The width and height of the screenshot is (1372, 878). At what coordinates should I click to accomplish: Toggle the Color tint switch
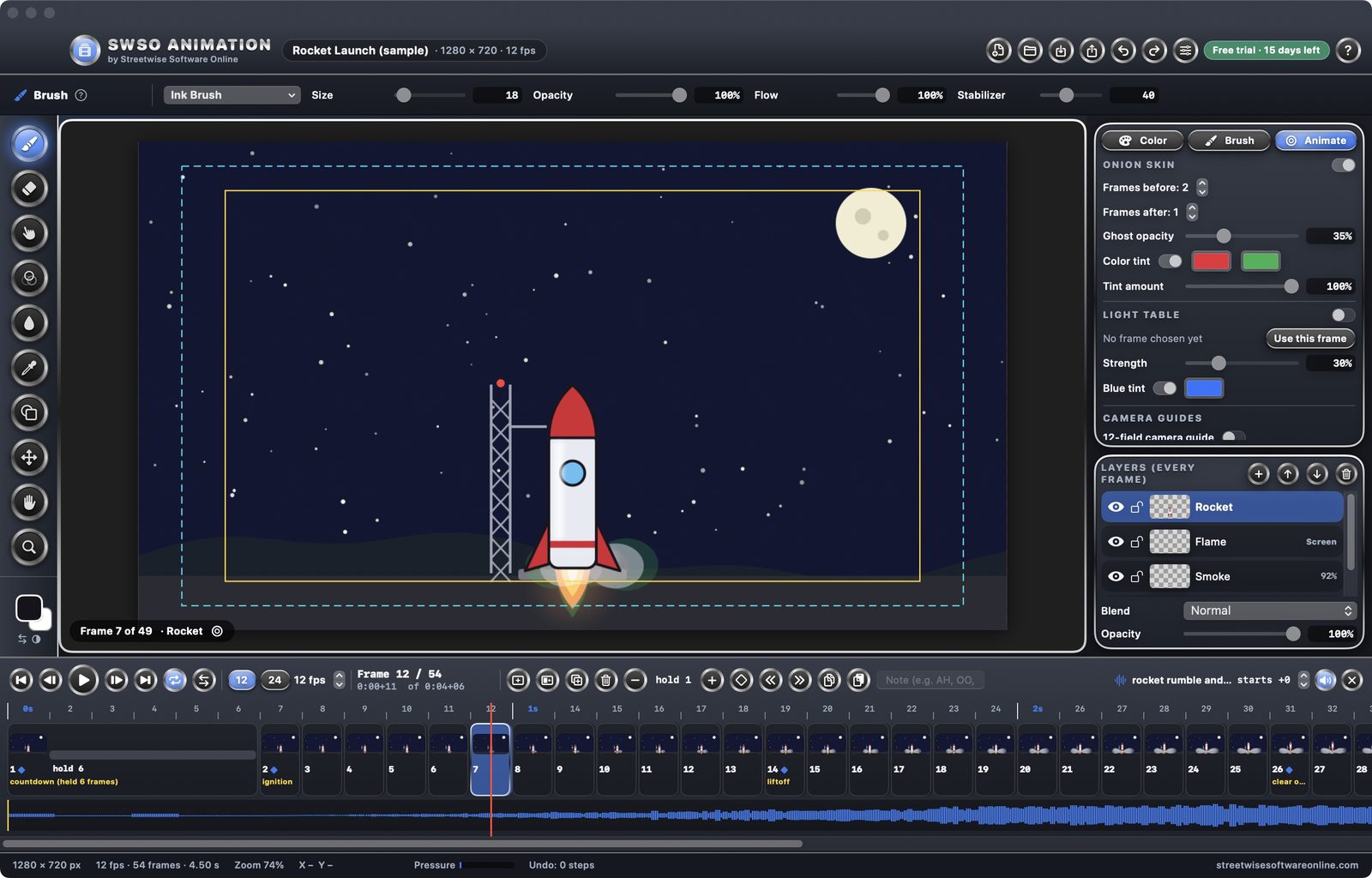[x=1170, y=261]
